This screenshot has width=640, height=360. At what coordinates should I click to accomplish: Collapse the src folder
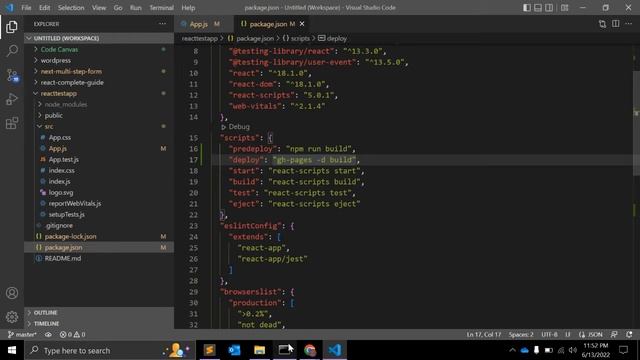click(x=49, y=127)
